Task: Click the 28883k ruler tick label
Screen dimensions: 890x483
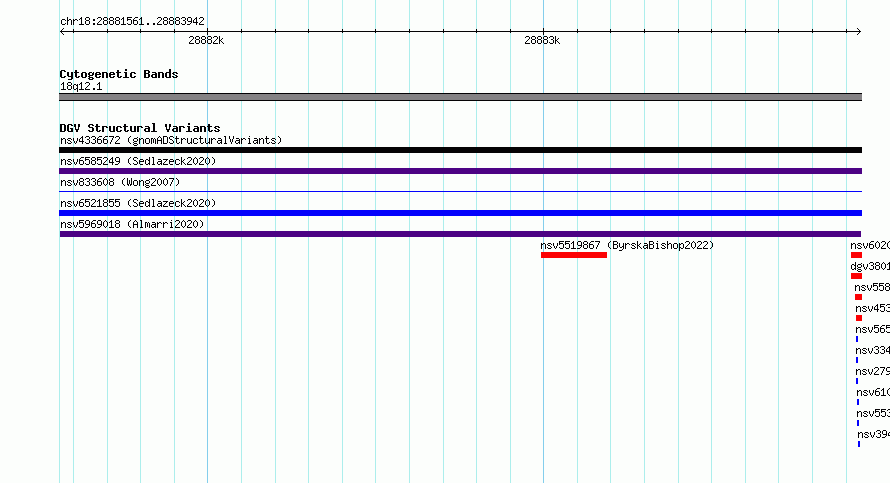Action: [x=542, y=40]
